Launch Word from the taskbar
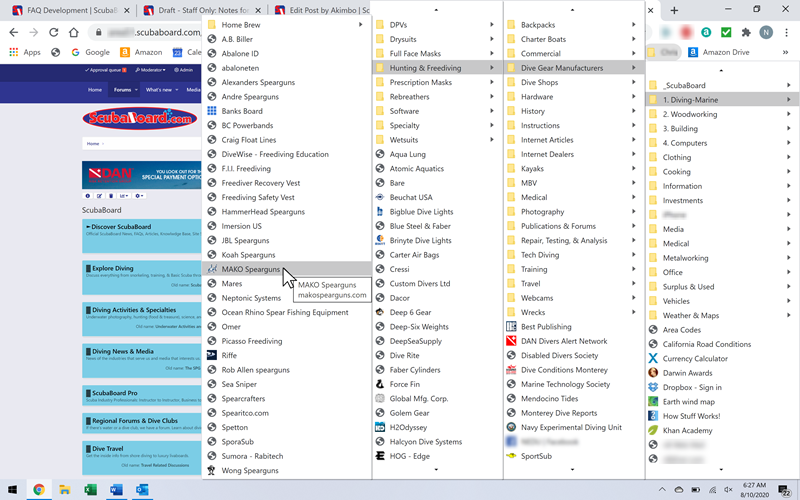This screenshot has height=500, width=800. click(116, 490)
